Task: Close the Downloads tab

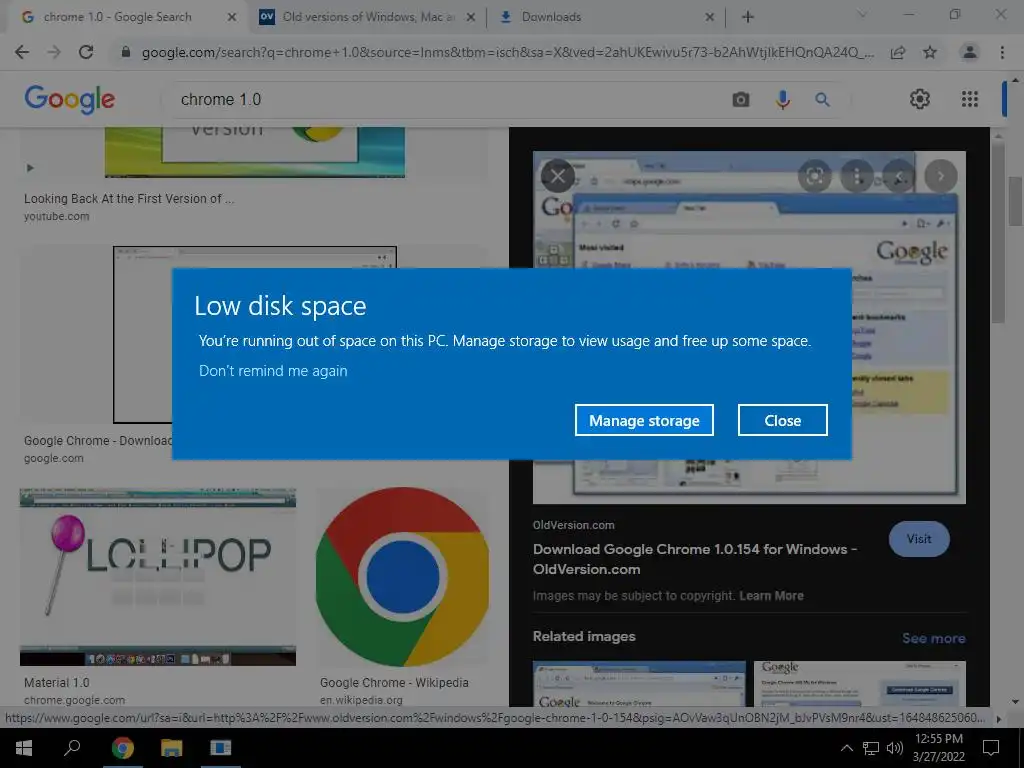Action: click(710, 17)
